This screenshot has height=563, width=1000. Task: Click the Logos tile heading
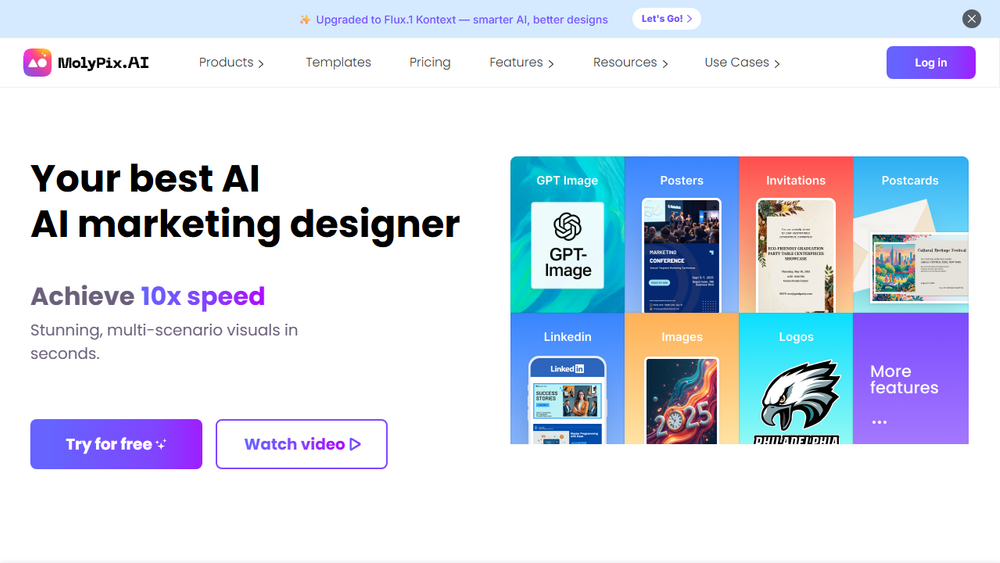pyautogui.click(x=796, y=337)
